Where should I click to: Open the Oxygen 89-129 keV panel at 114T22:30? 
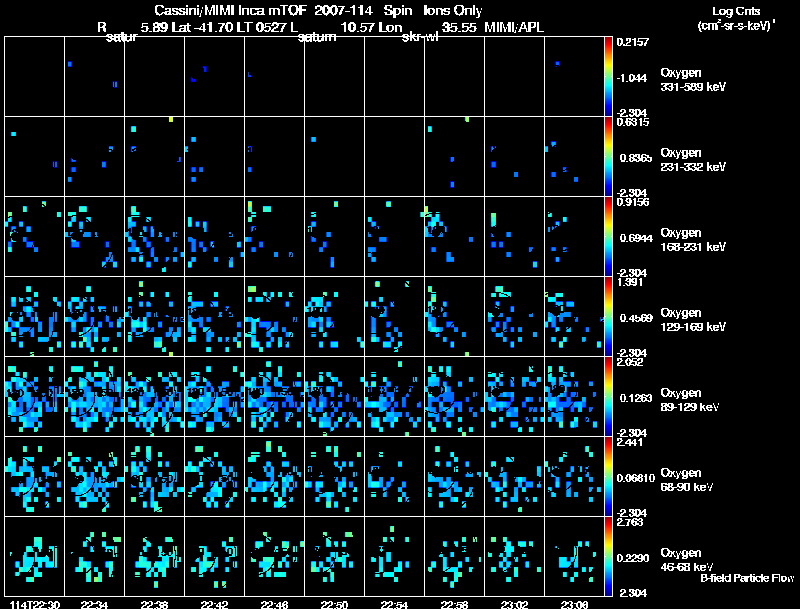pos(35,396)
